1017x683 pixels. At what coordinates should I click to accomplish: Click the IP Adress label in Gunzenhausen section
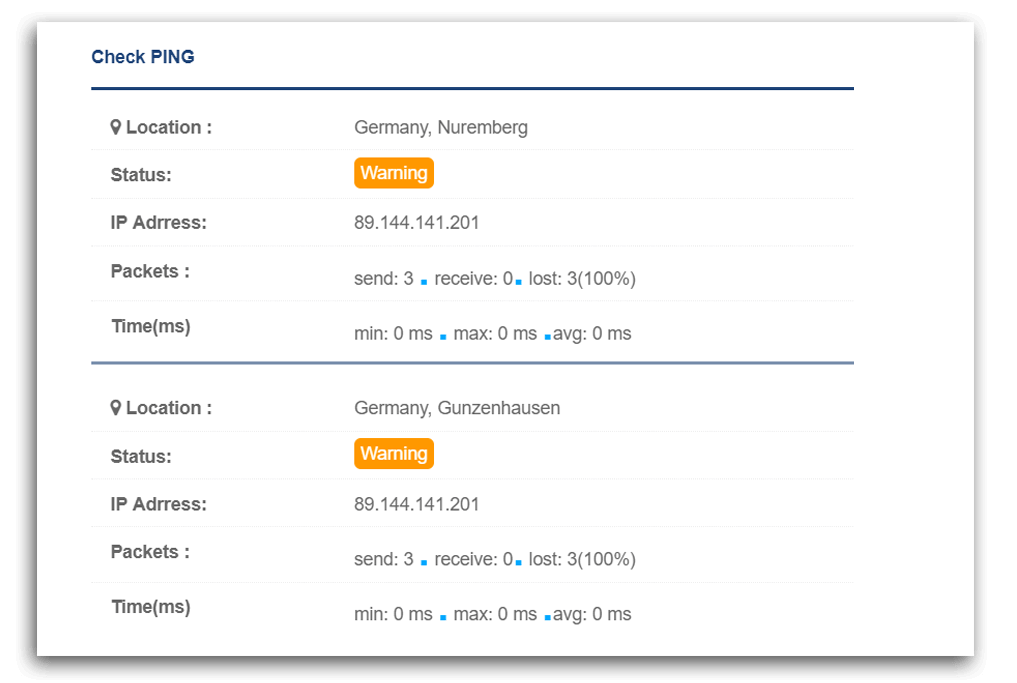(158, 504)
